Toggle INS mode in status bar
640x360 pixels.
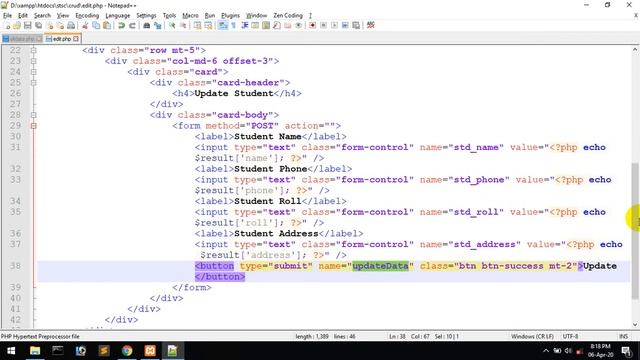[623, 336]
